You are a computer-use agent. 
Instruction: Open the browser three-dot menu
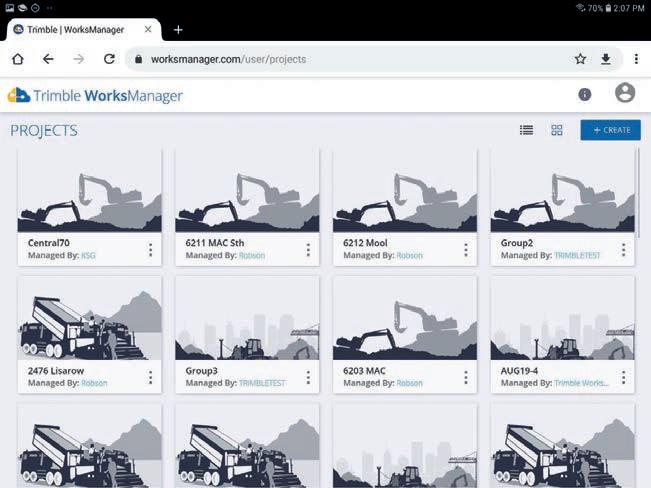click(636, 59)
